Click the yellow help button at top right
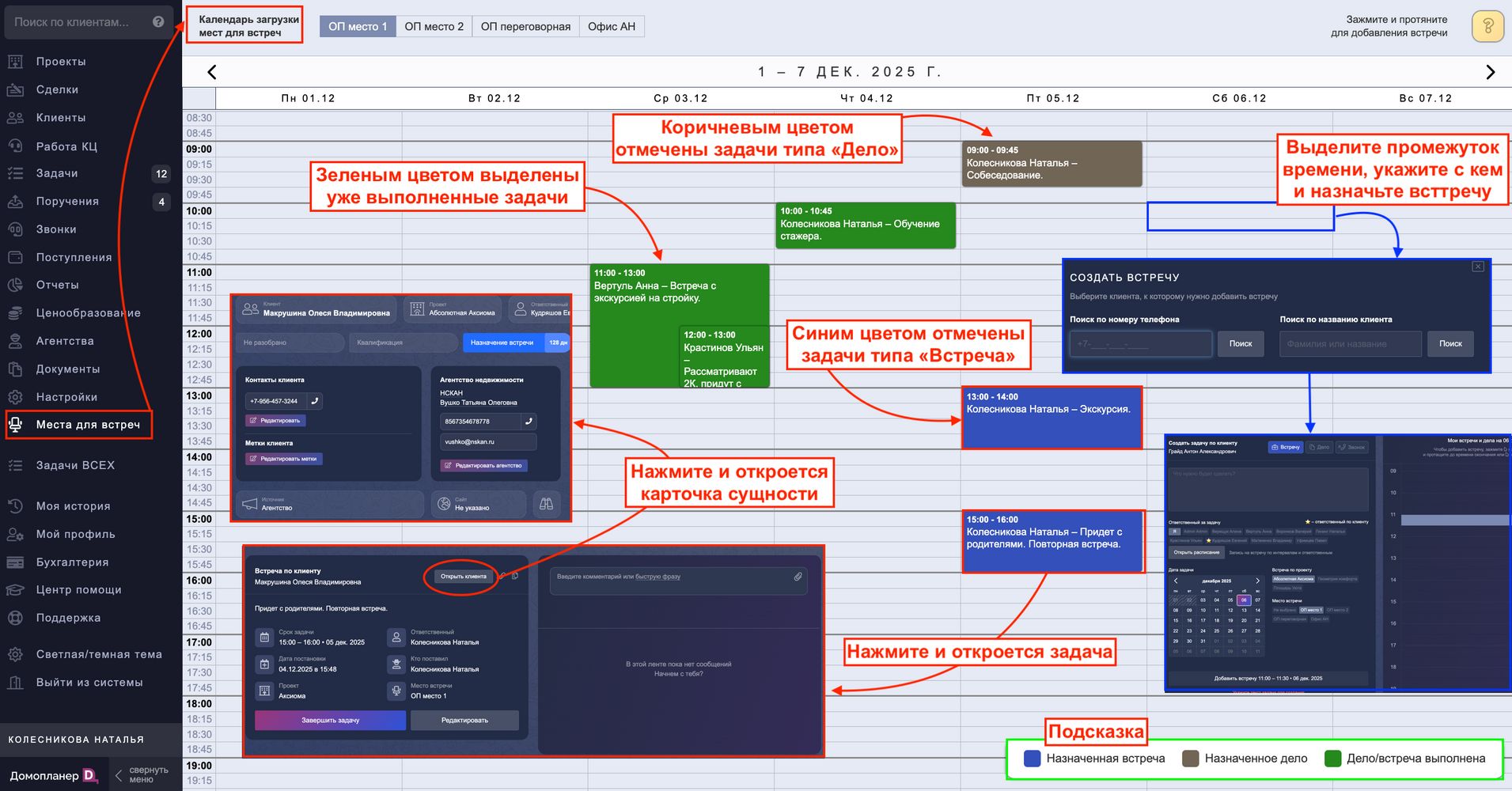1512x791 pixels. click(1487, 26)
